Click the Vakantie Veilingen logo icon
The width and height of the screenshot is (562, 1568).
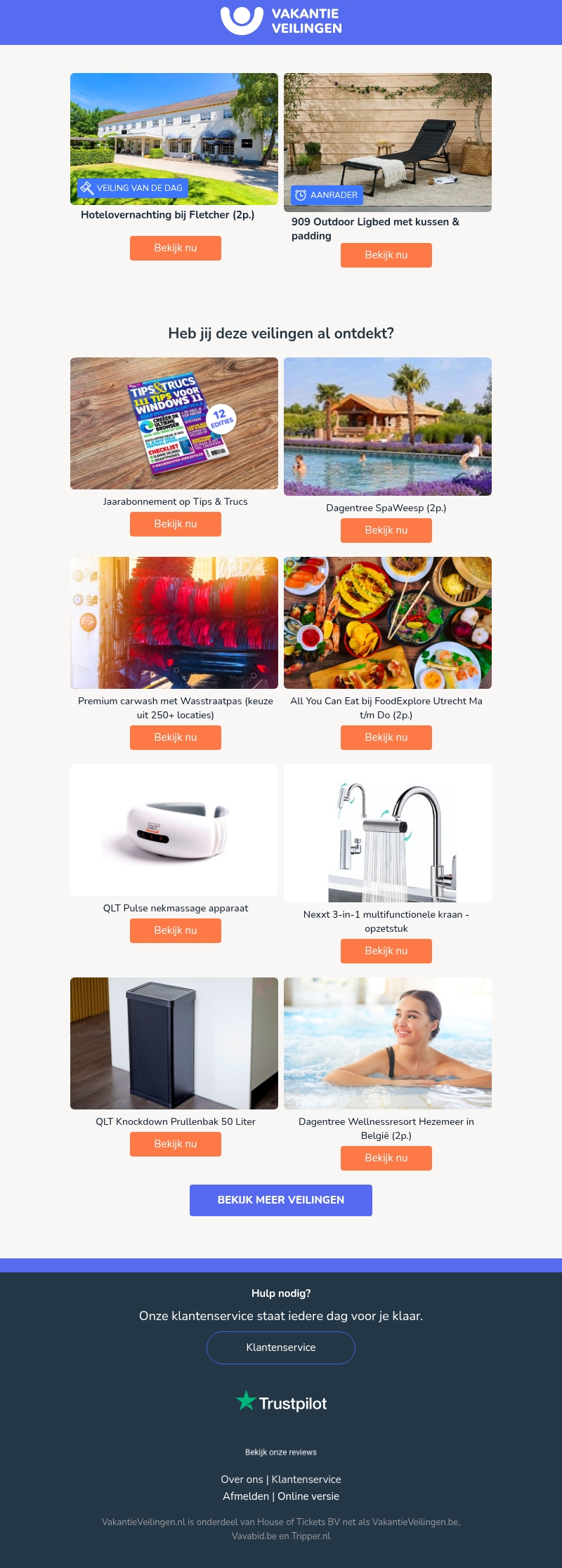coord(242,20)
